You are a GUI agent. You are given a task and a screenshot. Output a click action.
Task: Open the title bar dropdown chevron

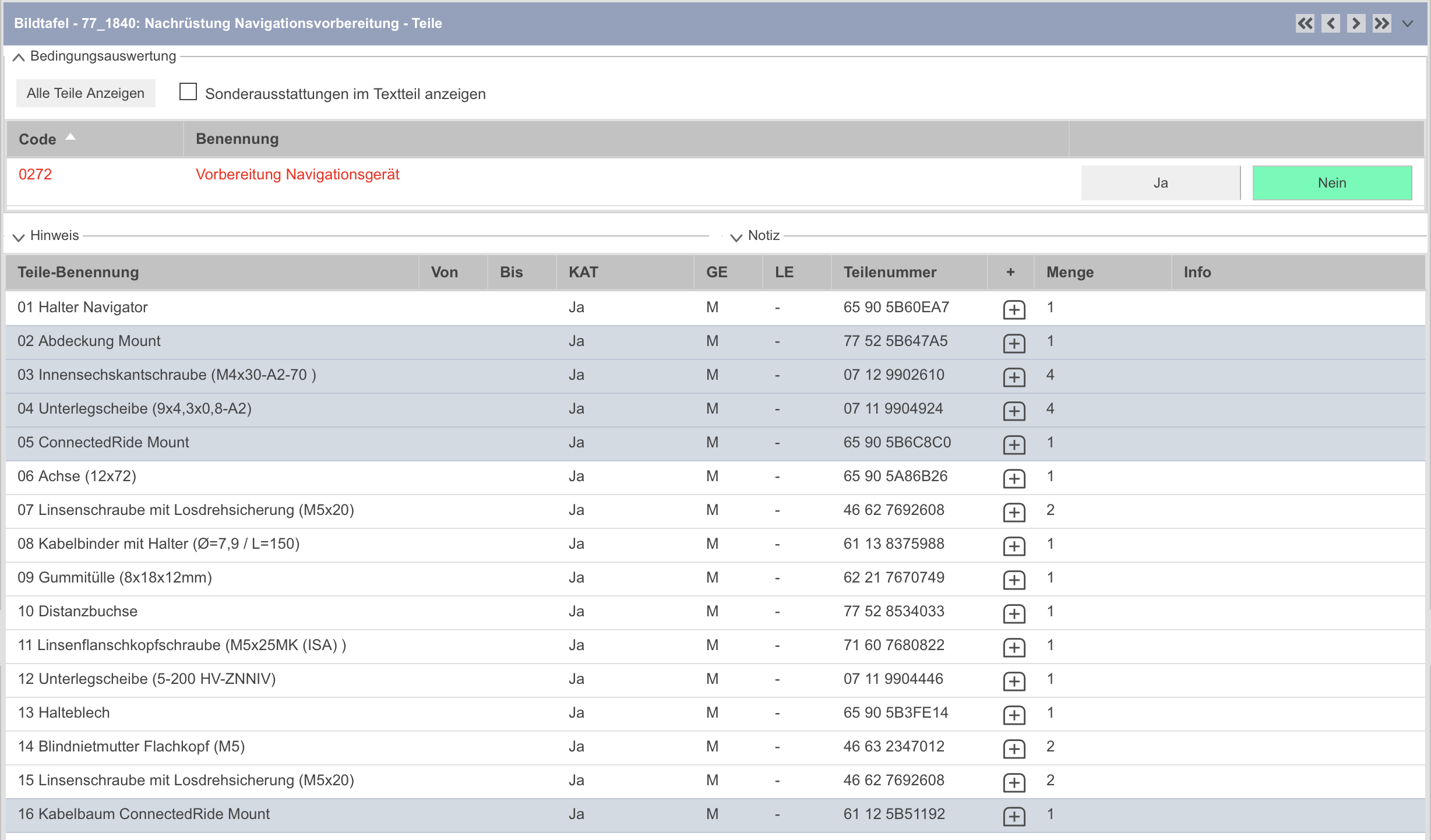(1408, 23)
